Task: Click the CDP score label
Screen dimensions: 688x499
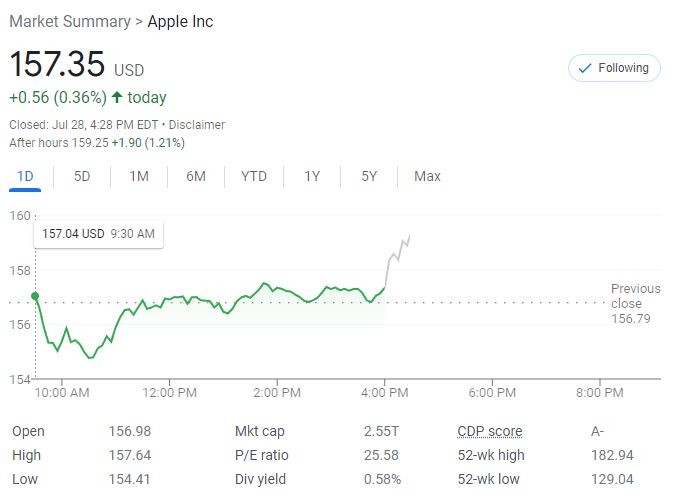Action: click(489, 431)
